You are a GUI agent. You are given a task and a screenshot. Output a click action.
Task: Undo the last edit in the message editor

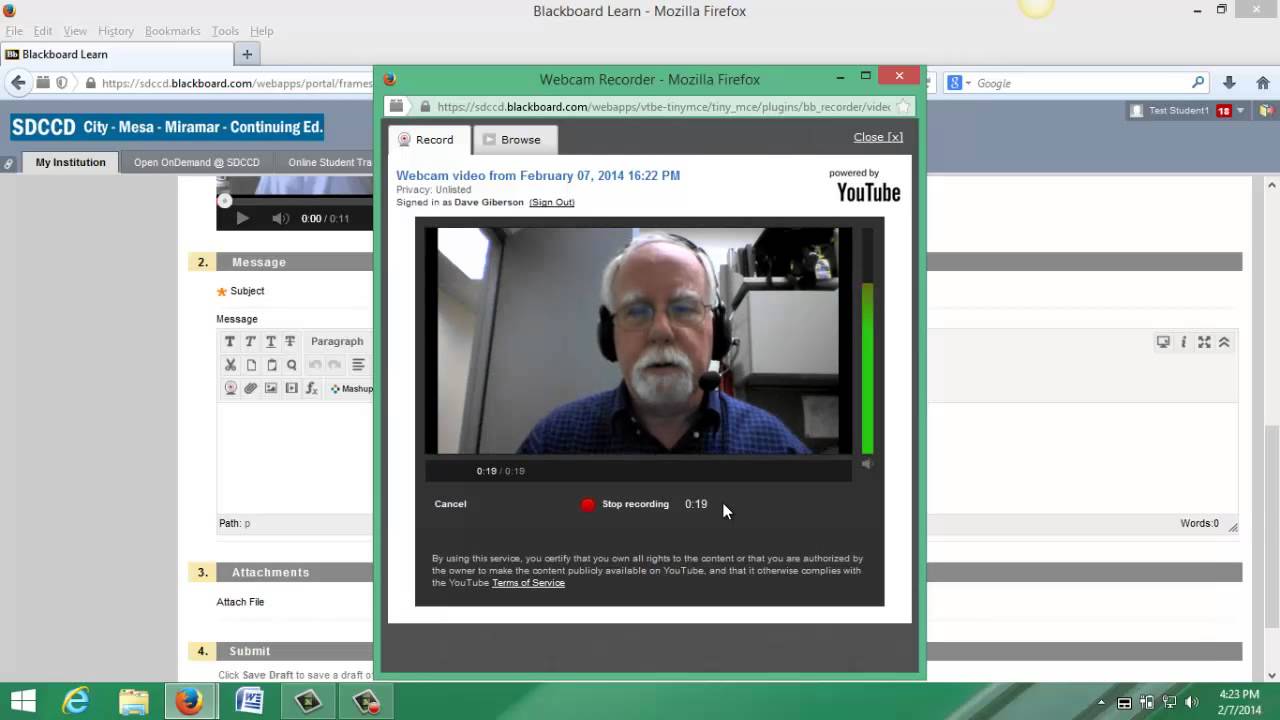[x=315, y=365]
